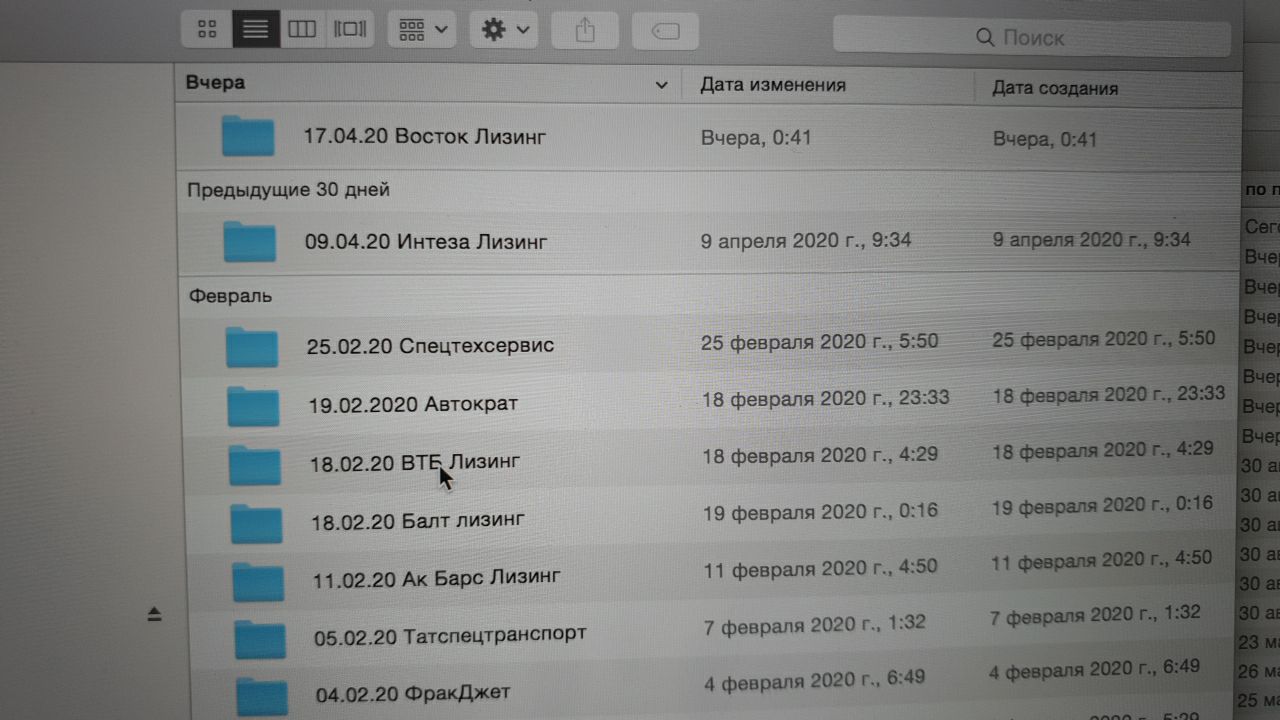
Task: Select the 09.04.20 Интеза Лизинг folder name
Action: [x=426, y=241]
